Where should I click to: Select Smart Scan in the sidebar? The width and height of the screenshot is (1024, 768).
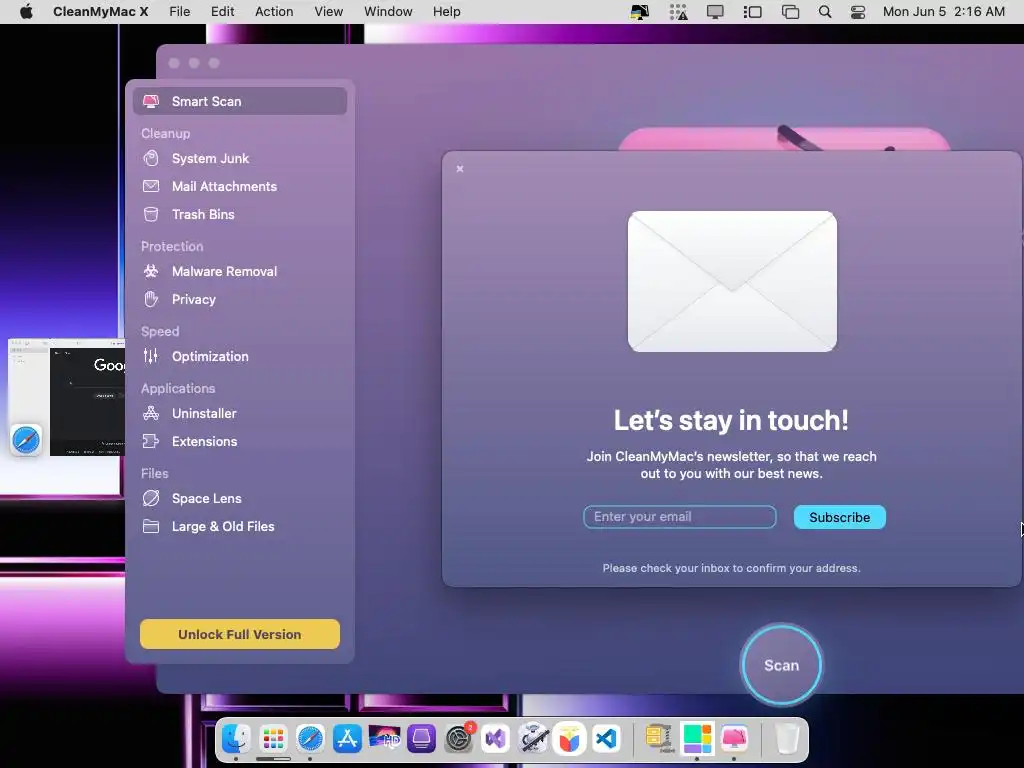click(x=240, y=101)
